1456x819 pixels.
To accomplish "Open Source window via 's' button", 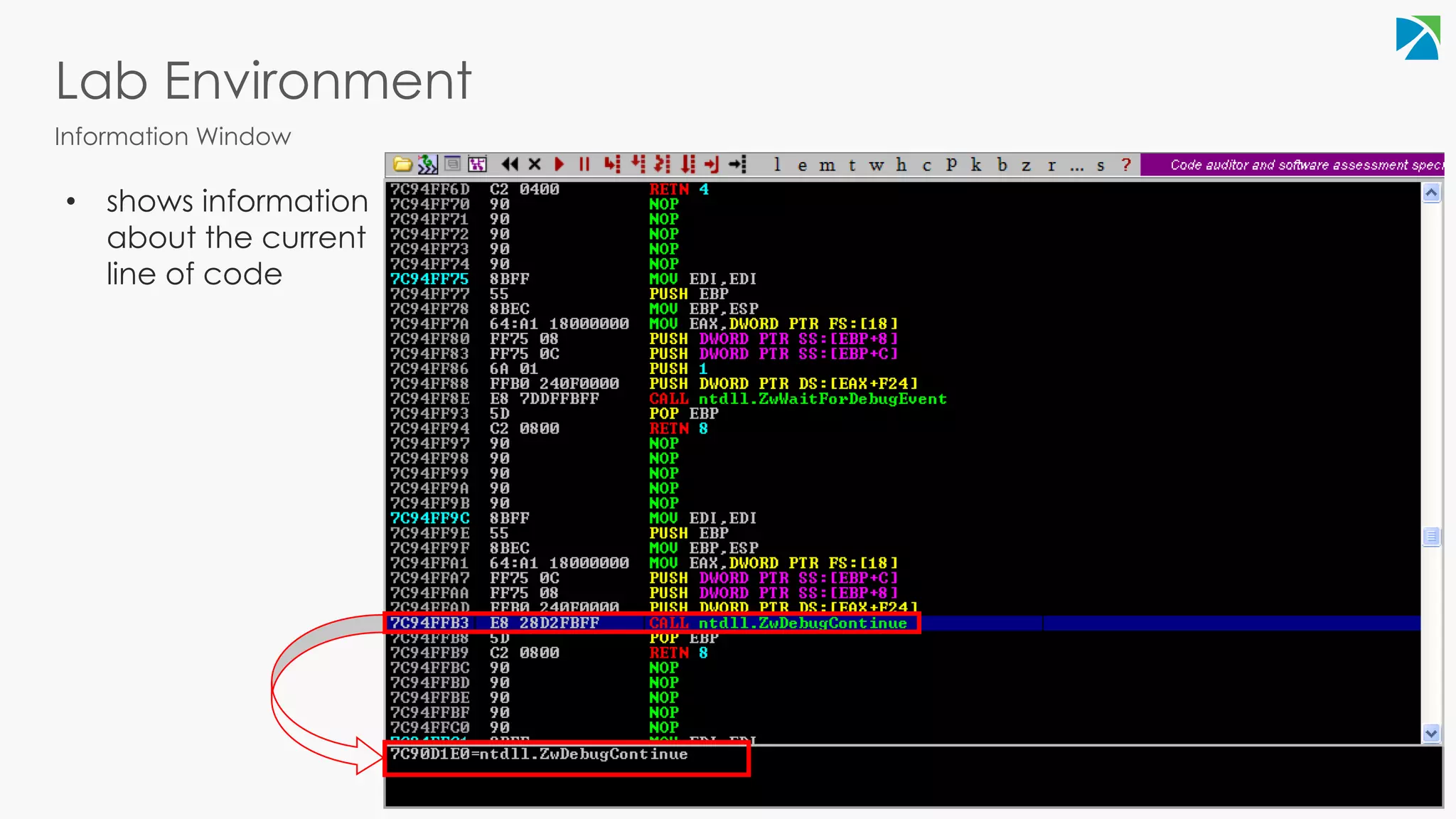I will [1101, 166].
